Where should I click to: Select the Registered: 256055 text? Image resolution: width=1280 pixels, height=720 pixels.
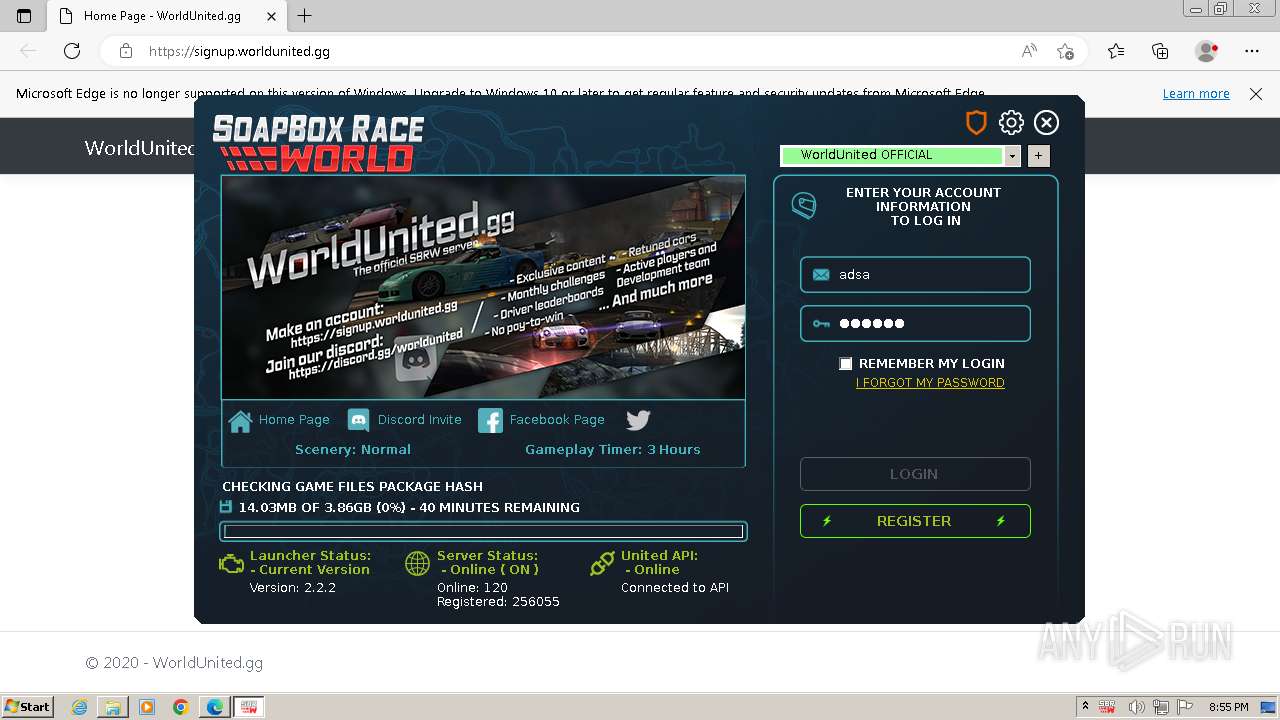click(x=498, y=602)
